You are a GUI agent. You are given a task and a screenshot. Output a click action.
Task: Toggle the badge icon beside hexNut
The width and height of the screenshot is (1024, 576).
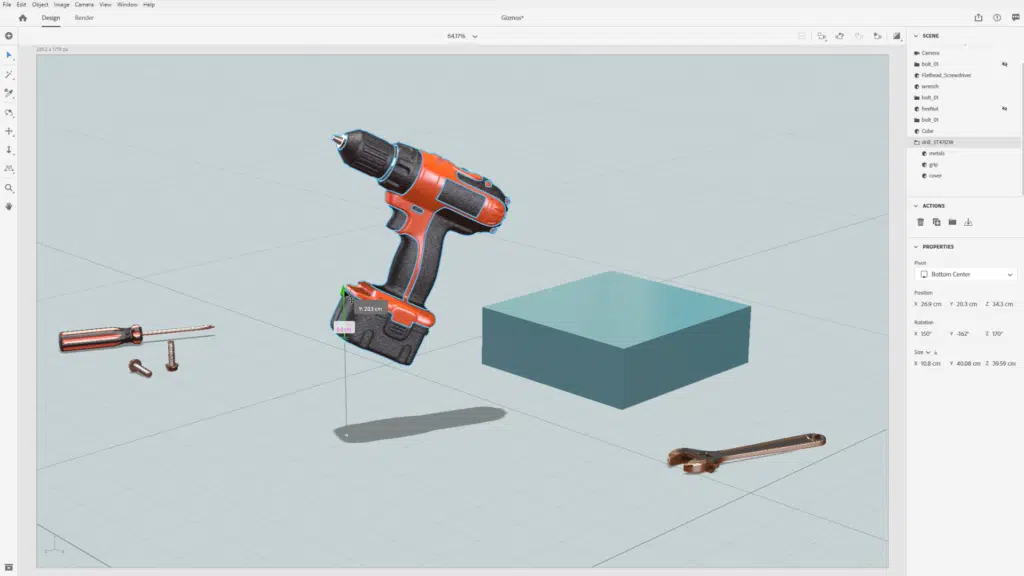click(1003, 109)
